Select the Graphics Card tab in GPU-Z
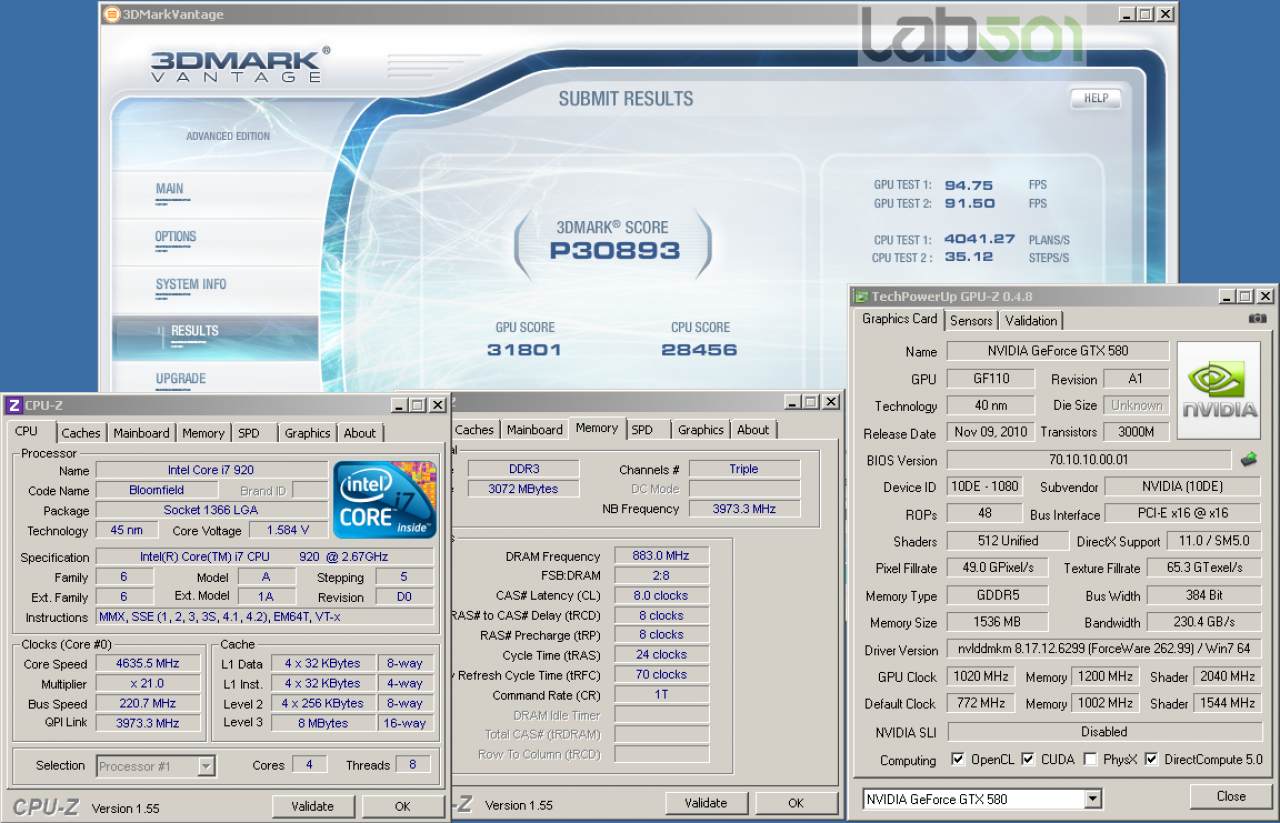 click(900, 319)
